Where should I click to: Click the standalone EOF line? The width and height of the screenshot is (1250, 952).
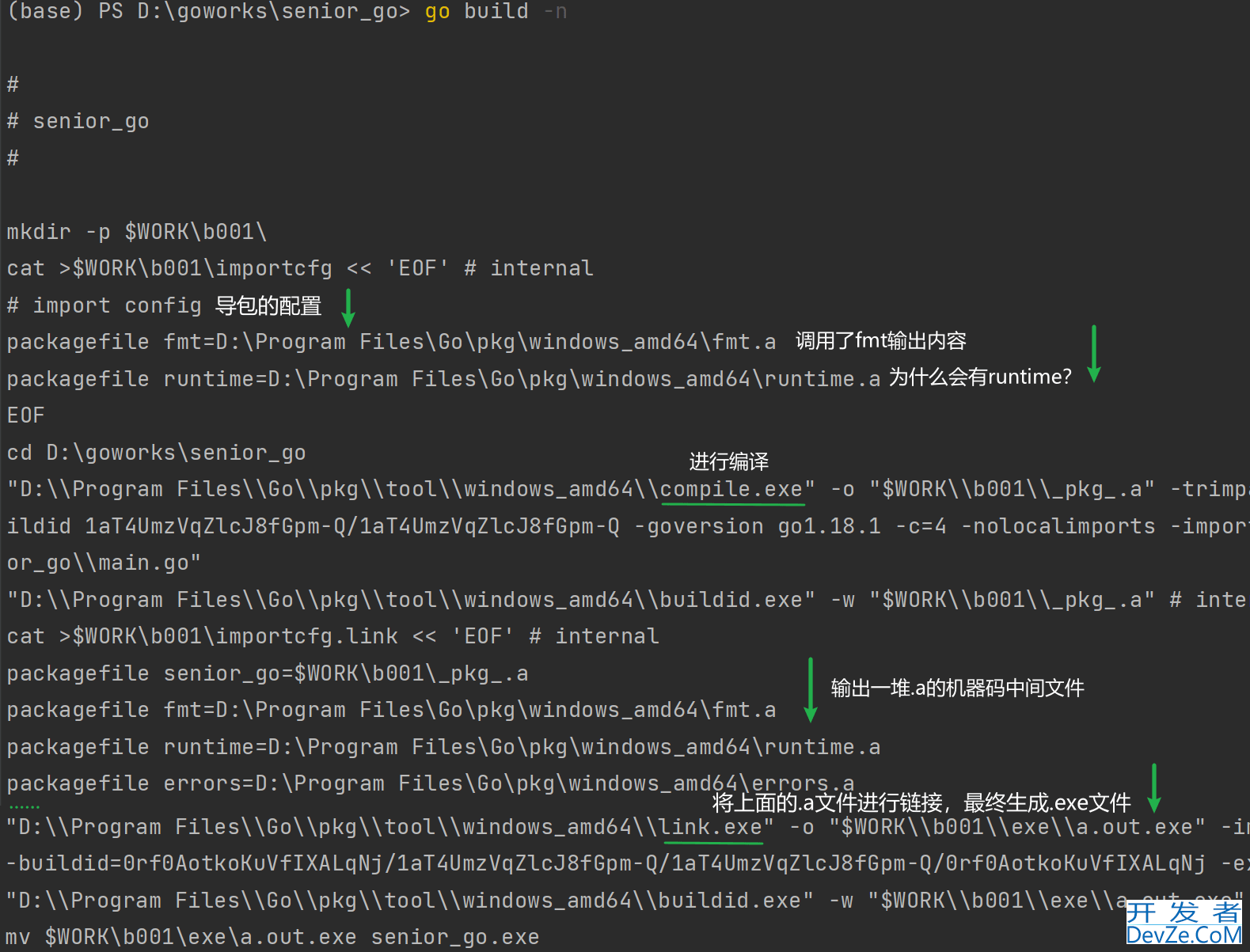(x=25, y=415)
